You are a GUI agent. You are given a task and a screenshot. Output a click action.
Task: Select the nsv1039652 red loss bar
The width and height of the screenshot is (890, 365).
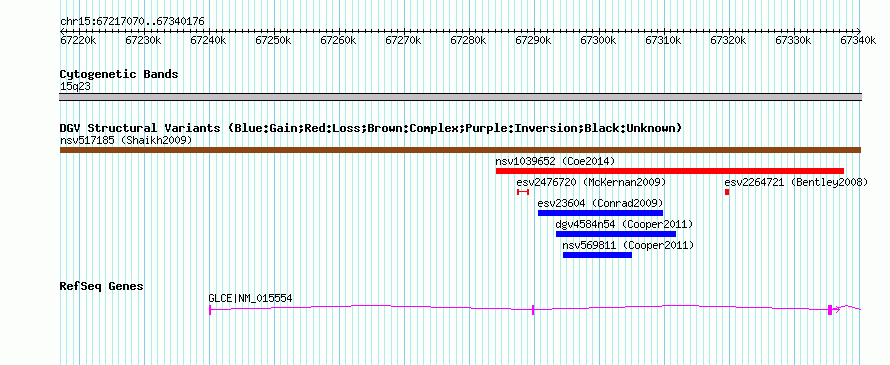[670, 171]
